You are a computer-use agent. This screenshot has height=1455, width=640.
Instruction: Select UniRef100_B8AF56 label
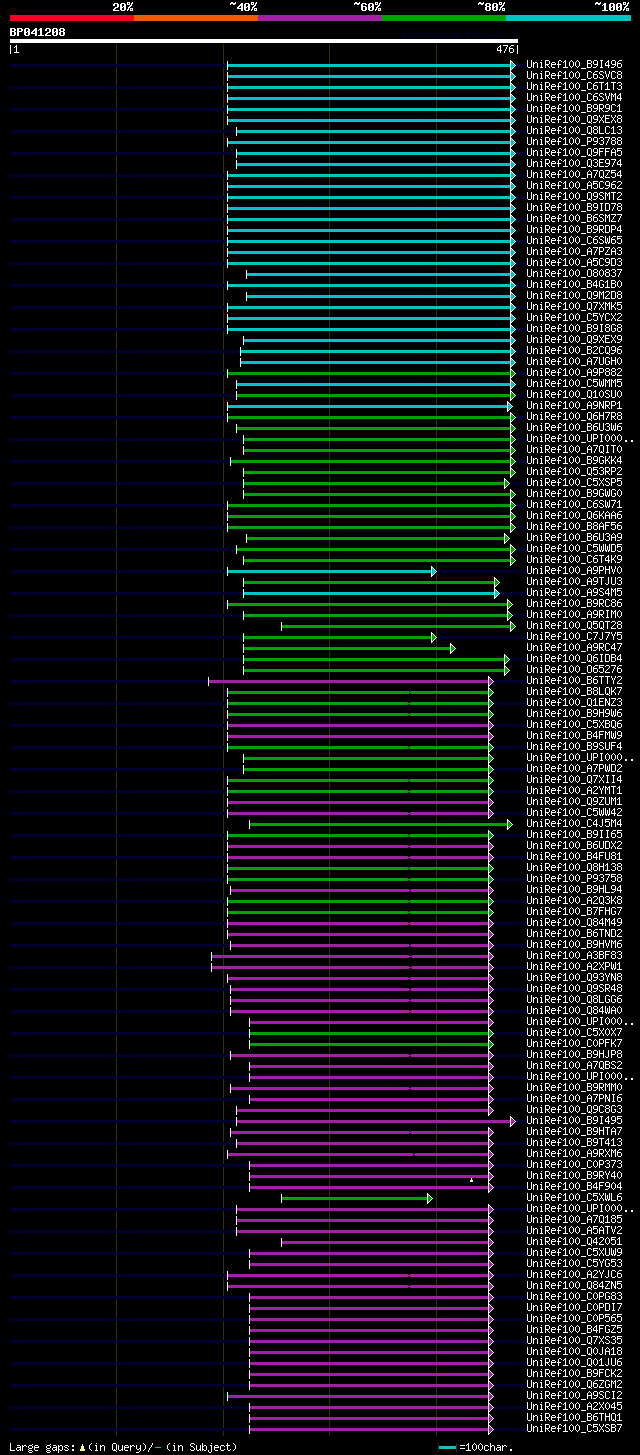[x=575, y=526]
